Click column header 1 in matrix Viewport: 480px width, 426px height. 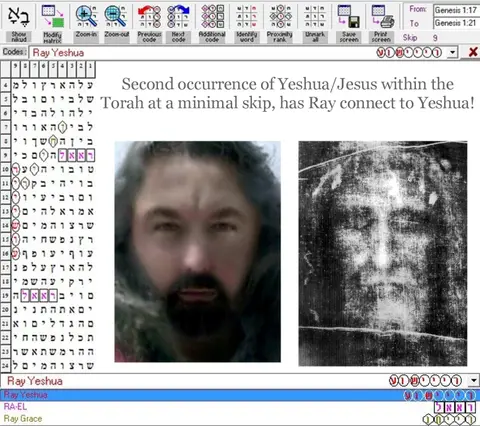click(x=90, y=68)
